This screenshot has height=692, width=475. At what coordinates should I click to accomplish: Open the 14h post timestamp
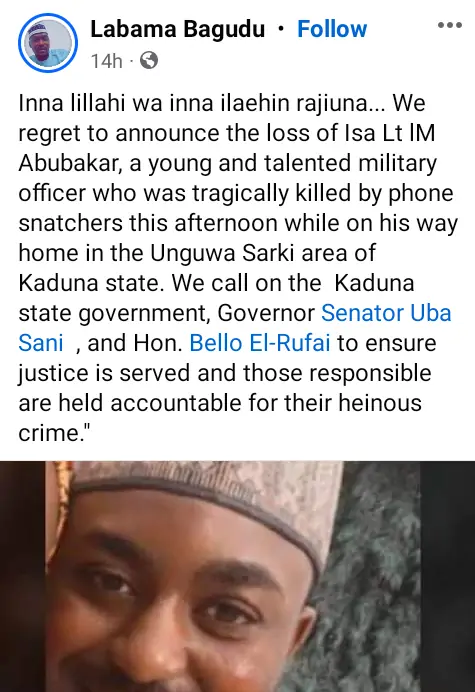(106, 61)
